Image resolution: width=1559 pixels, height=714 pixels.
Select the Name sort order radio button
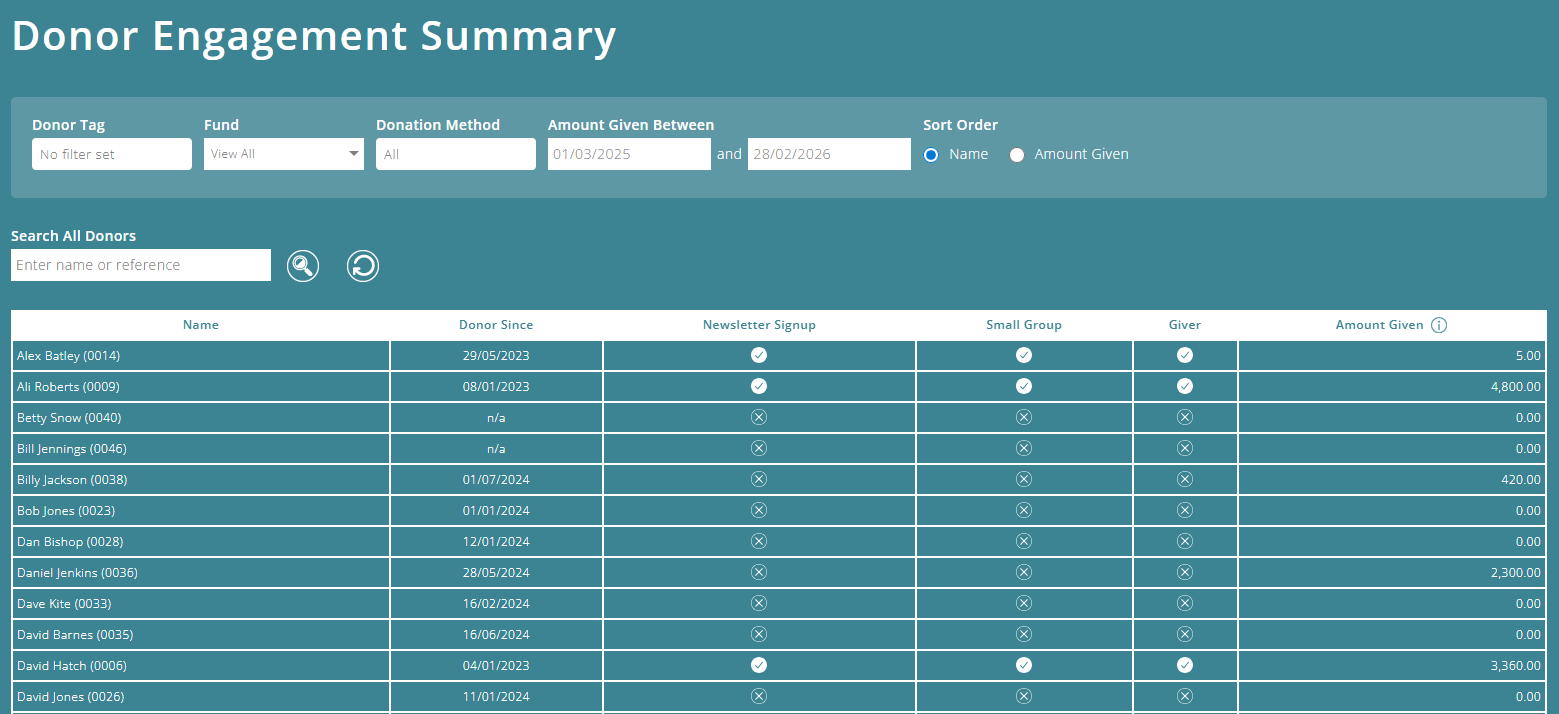[x=931, y=154]
